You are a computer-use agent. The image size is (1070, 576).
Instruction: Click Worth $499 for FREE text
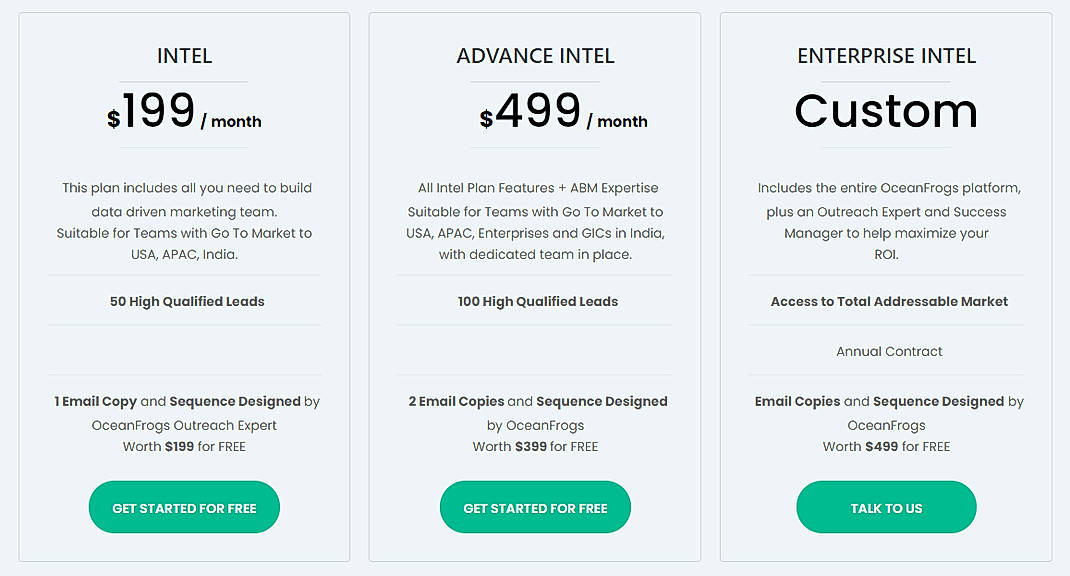pos(886,446)
